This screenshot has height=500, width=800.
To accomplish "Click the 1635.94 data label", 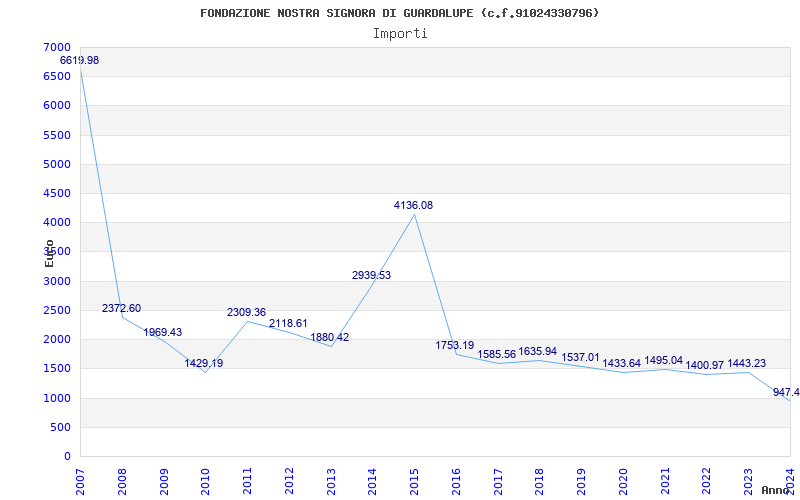I will 538,352.
